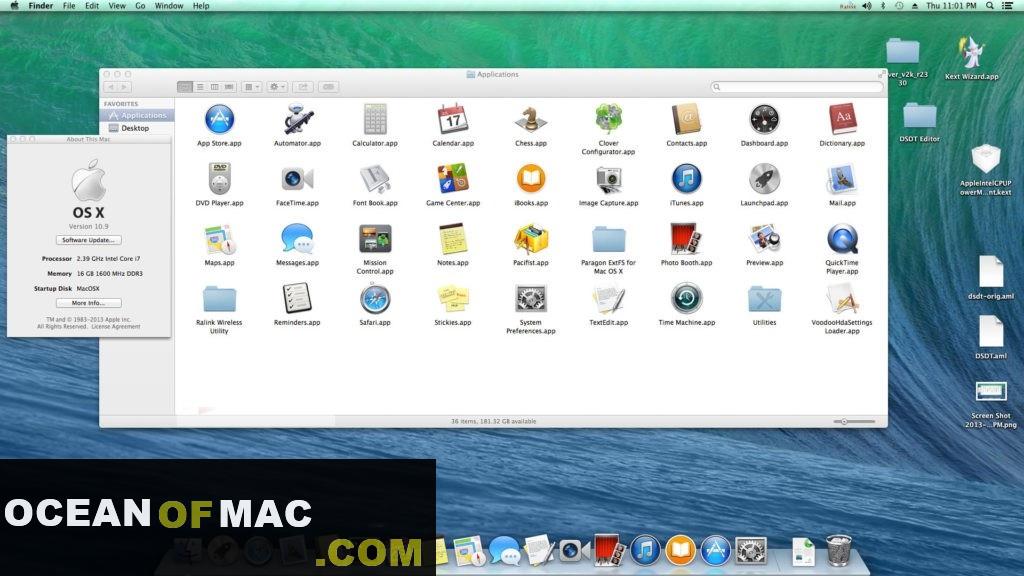Switch Finder to icon view
This screenshot has height=576, width=1024.
pyautogui.click(x=185, y=87)
